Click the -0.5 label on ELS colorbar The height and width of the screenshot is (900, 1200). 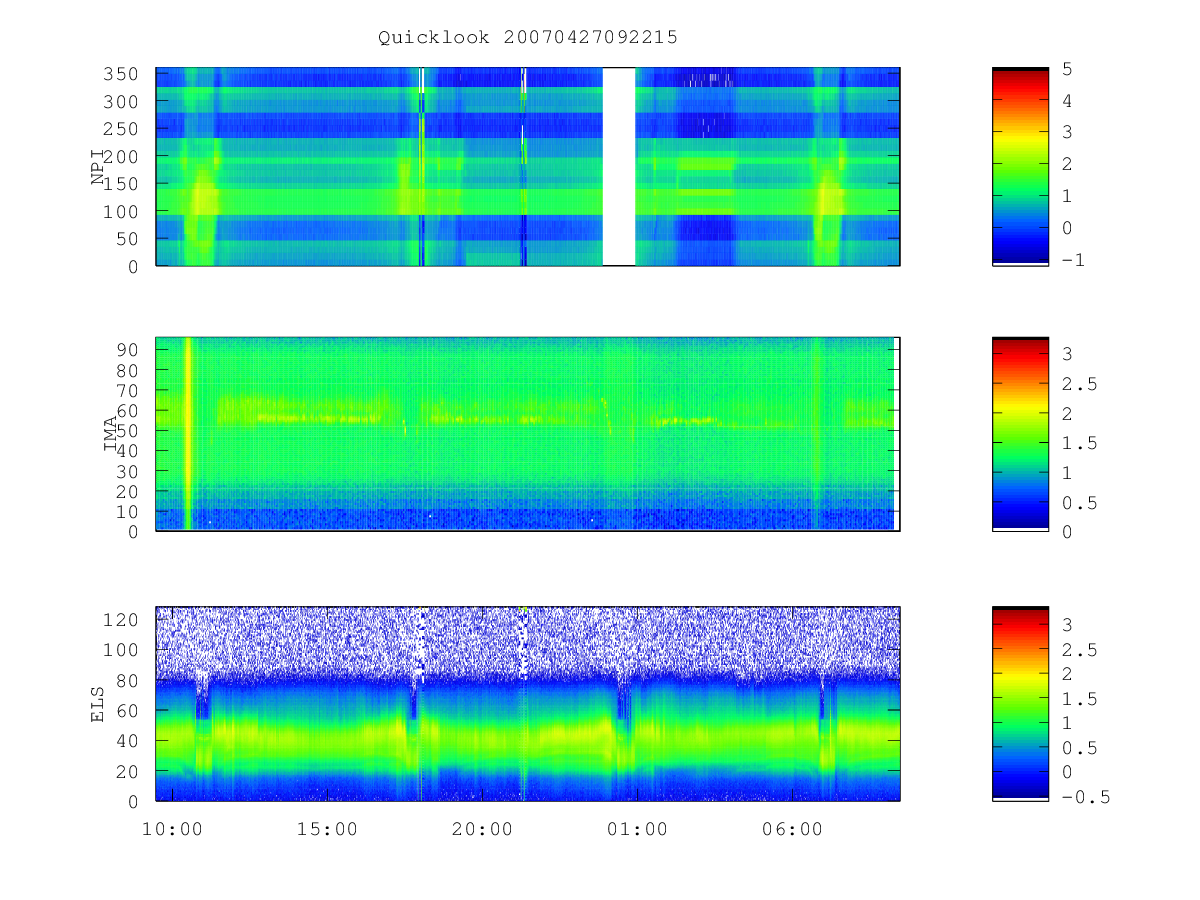pos(1085,798)
